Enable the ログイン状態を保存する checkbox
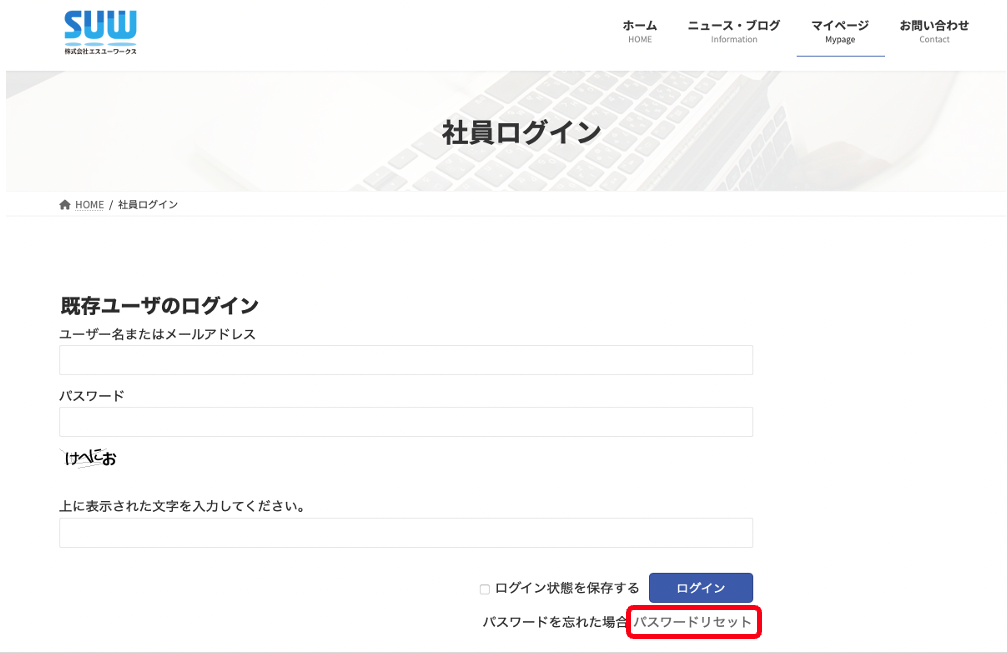The image size is (1007, 653). pos(485,589)
